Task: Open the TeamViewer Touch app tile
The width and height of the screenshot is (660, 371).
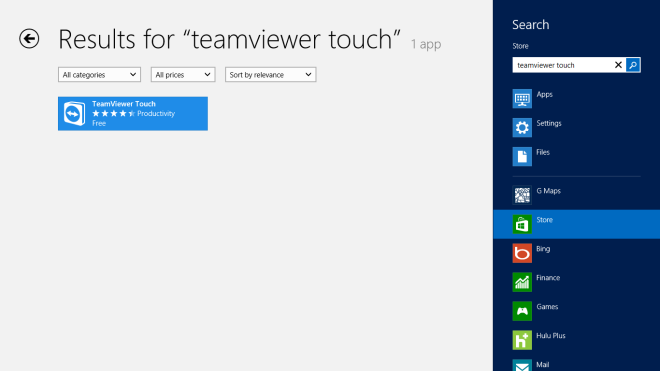Action: click(x=133, y=114)
